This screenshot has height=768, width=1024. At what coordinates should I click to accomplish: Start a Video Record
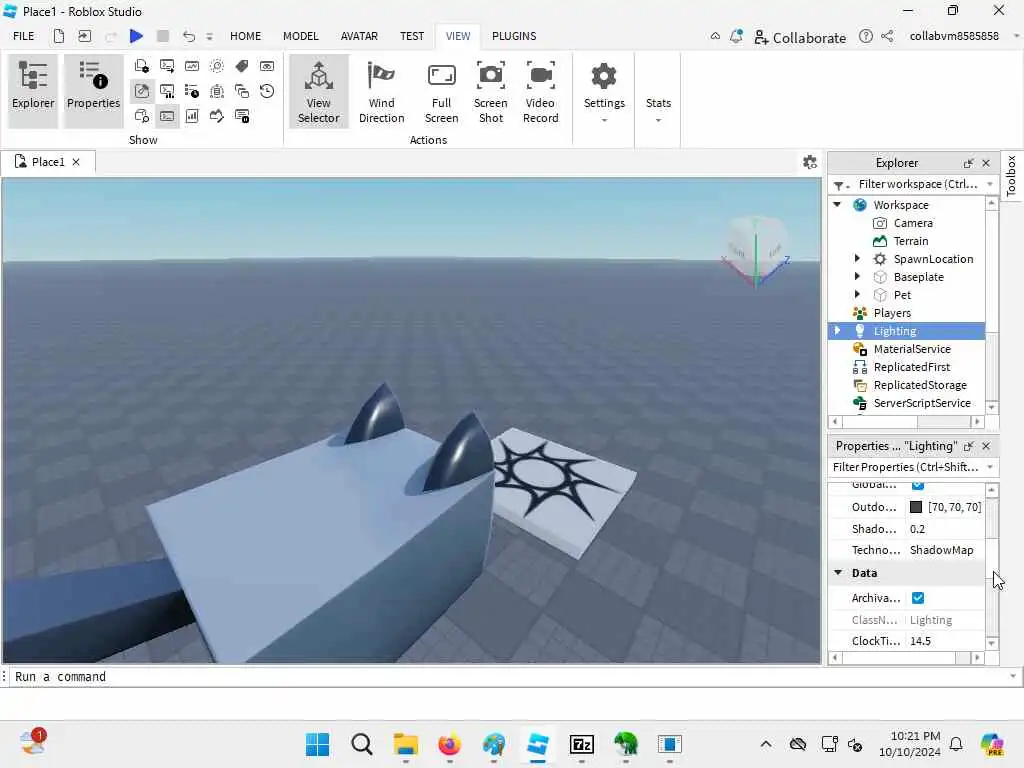(540, 91)
